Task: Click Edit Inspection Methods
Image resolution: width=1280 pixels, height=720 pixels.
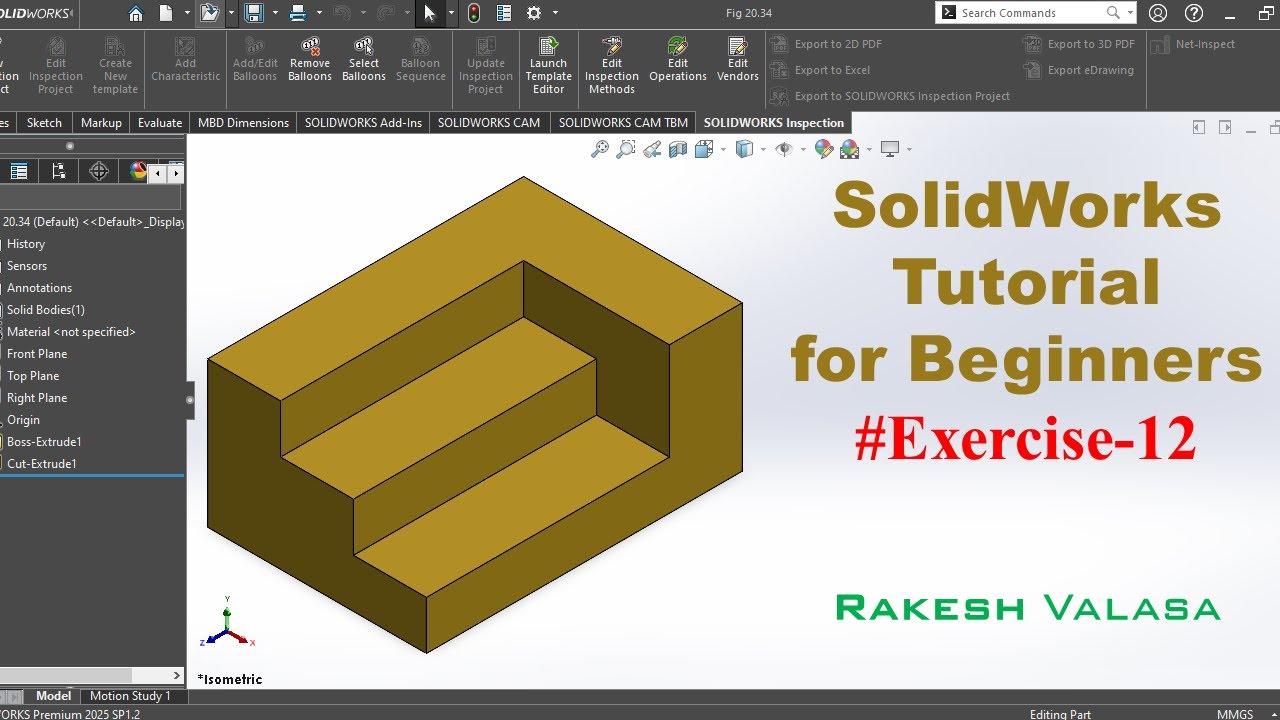Action: click(612, 66)
